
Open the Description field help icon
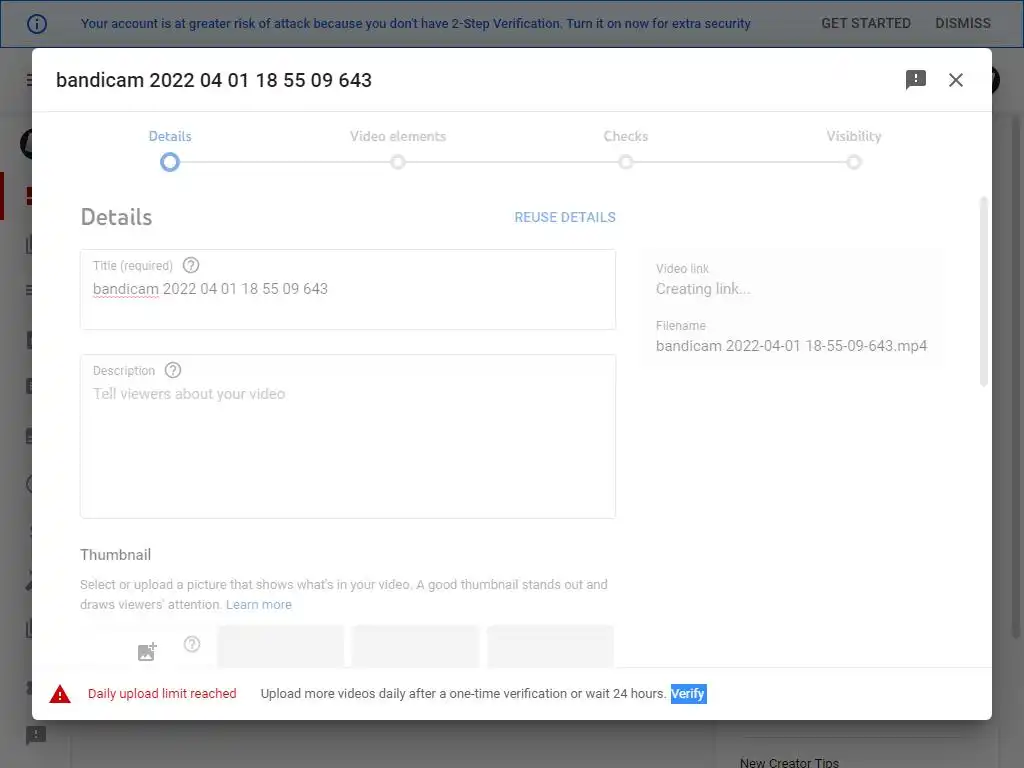click(172, 370)
